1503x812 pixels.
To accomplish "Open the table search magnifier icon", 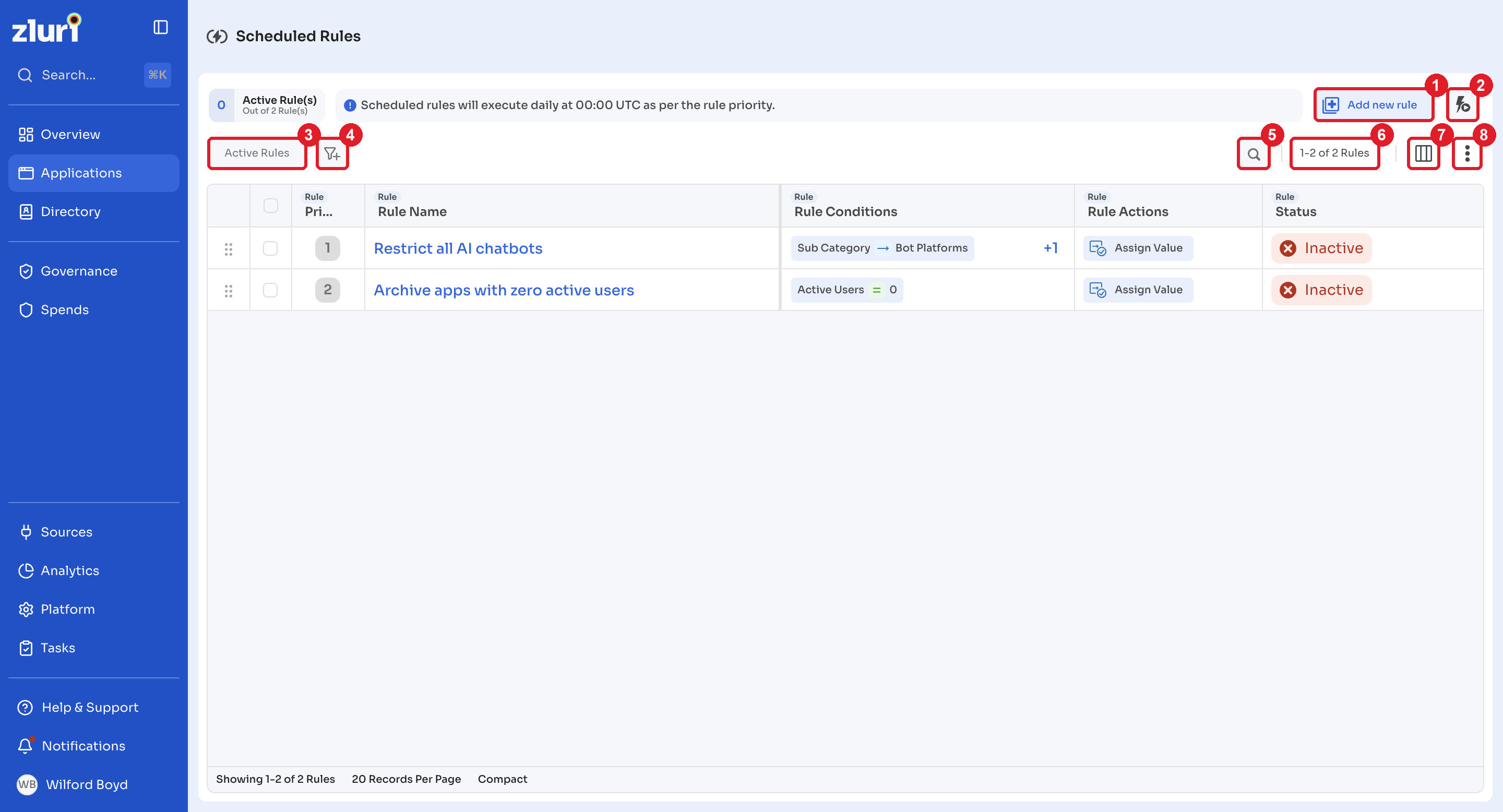I will 1253,154.
